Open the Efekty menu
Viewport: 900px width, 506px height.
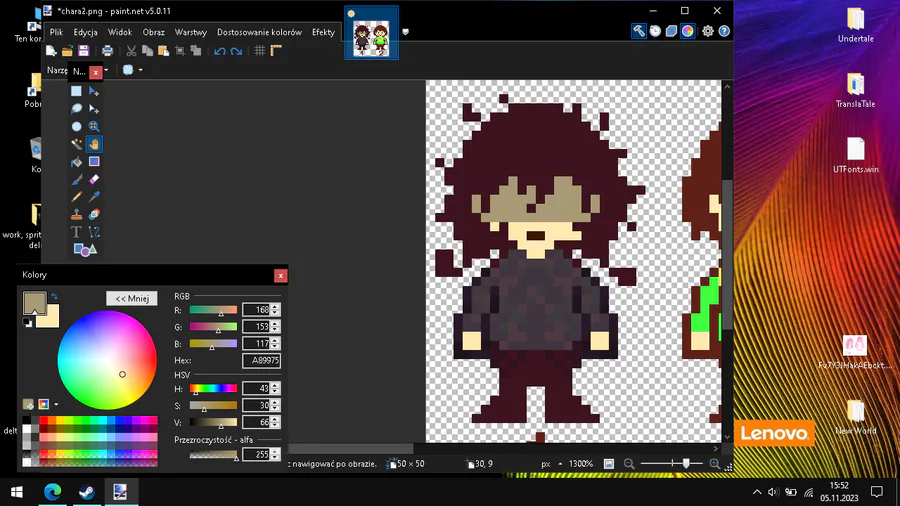point(323,32)
